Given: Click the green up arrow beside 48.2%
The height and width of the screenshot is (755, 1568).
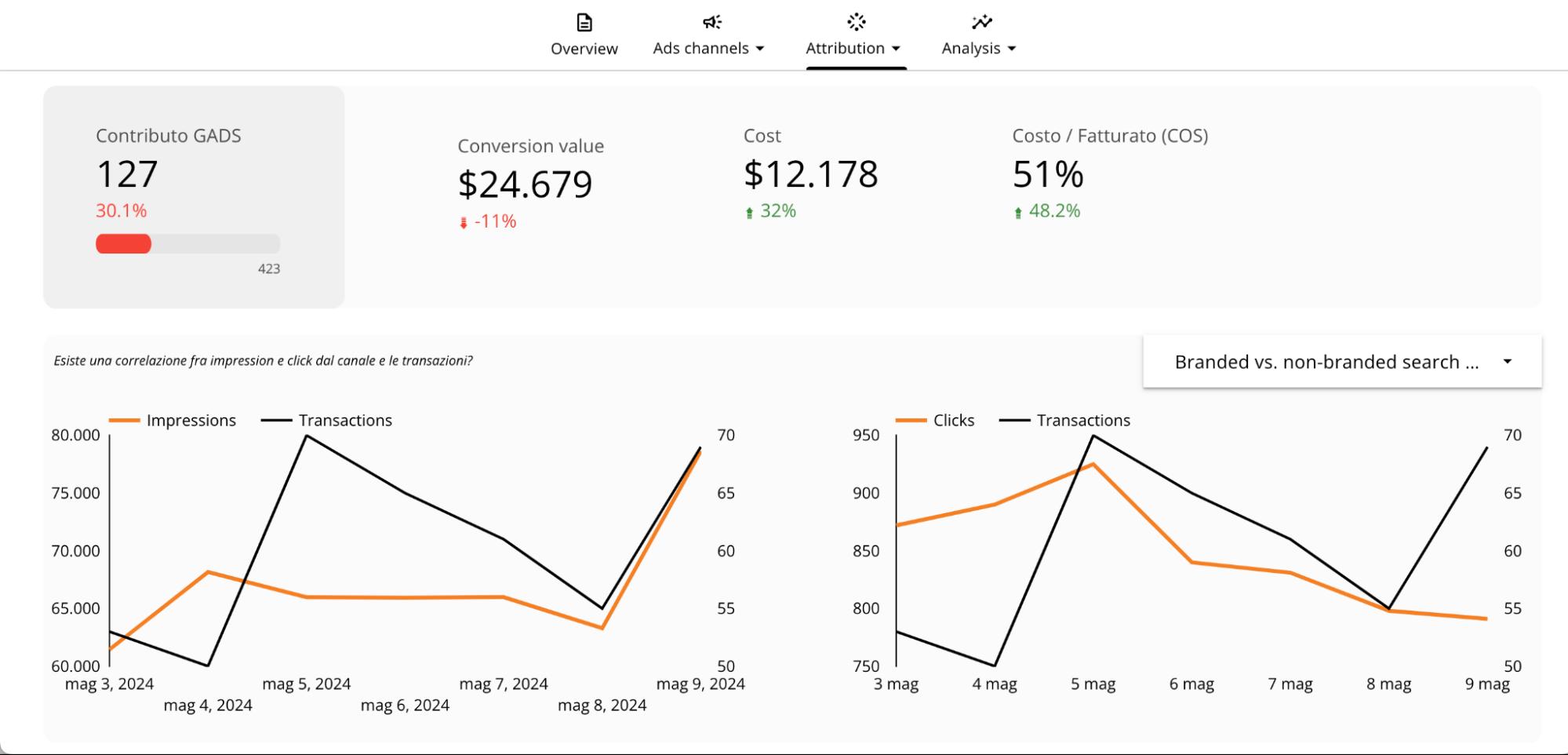Looking at the screenshot, I should click(1018, 212).
